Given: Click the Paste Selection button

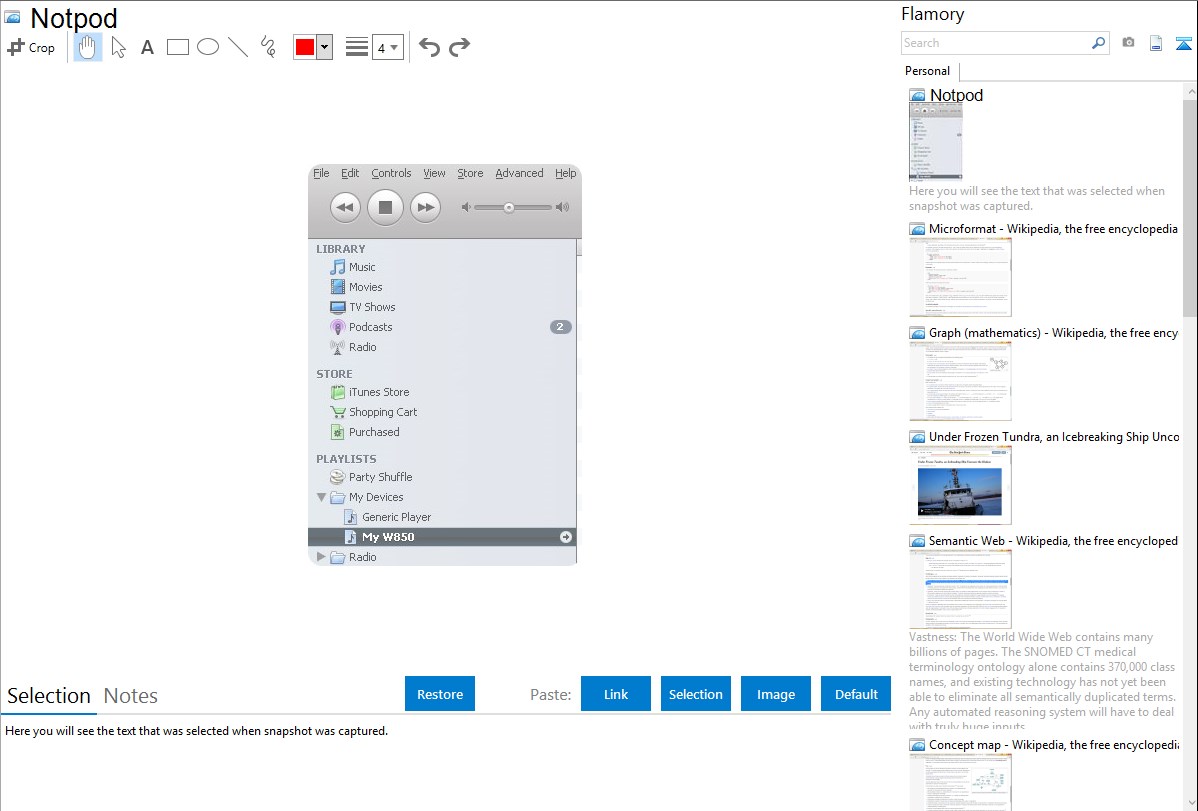Looking at the screenshot, I should (x=695, y=694).
